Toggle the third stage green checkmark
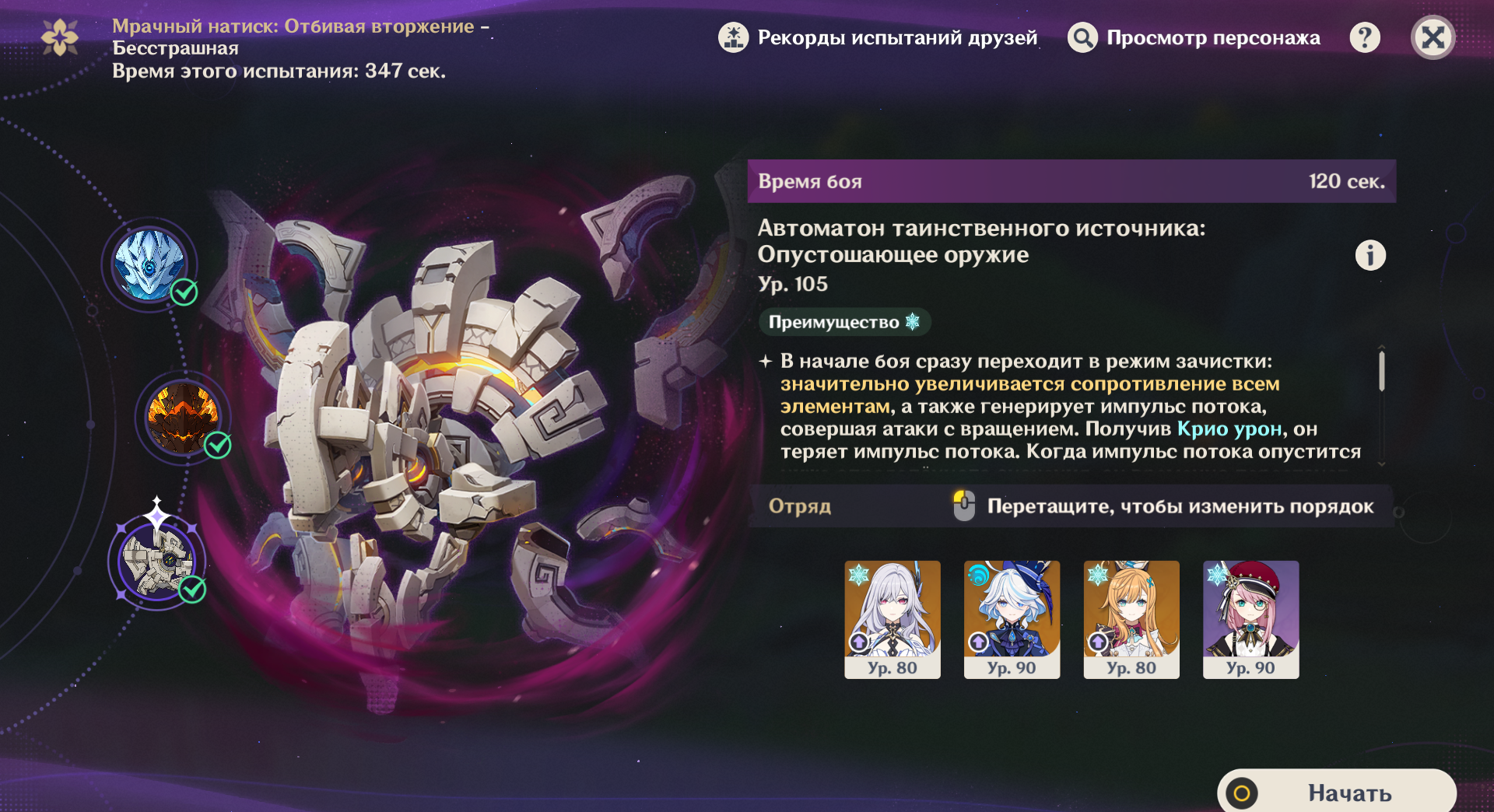Image resolution: width=1494 pixels, height=812 pixels. point(192,590)
